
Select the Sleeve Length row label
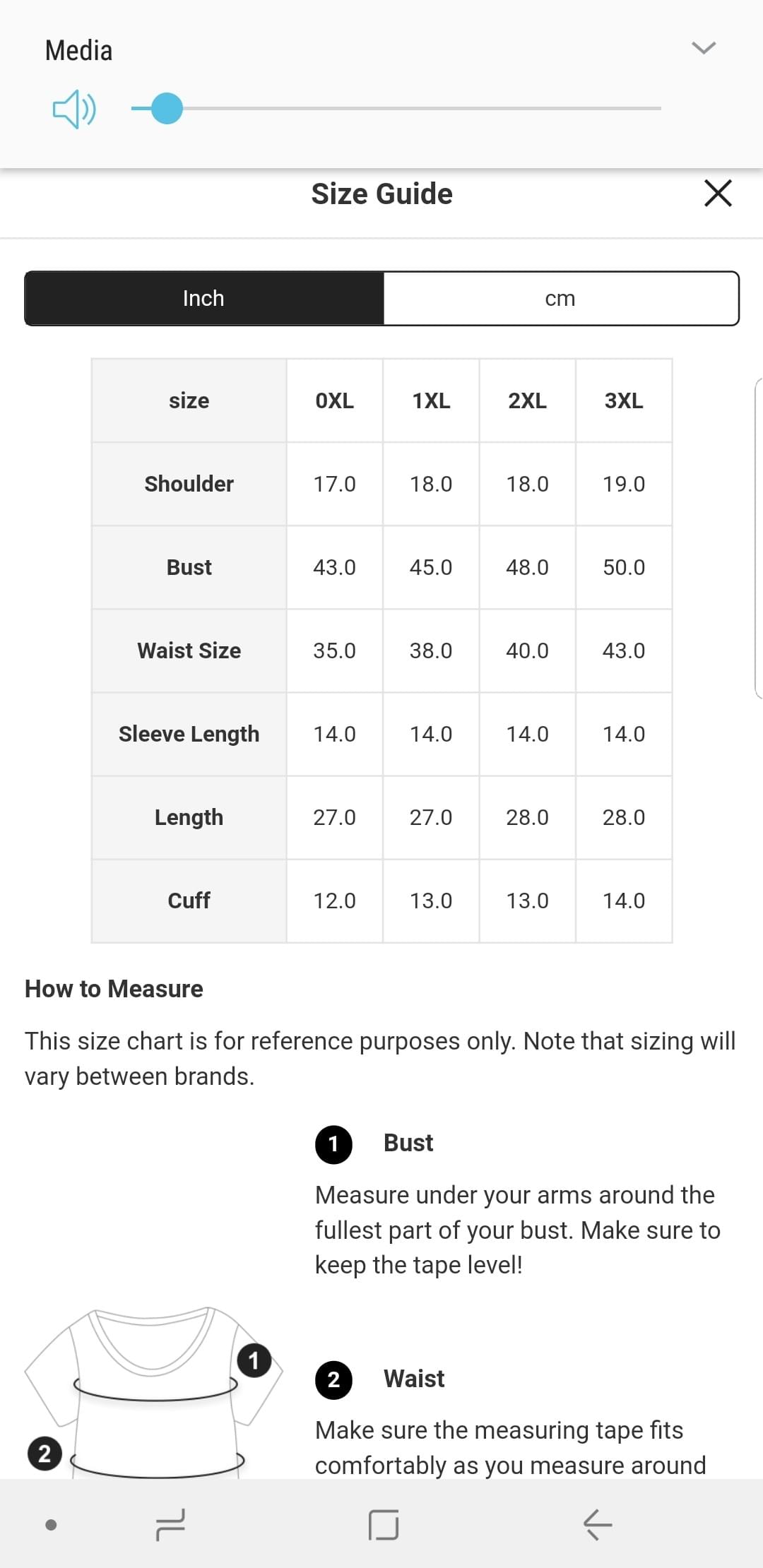click(189, 734)
